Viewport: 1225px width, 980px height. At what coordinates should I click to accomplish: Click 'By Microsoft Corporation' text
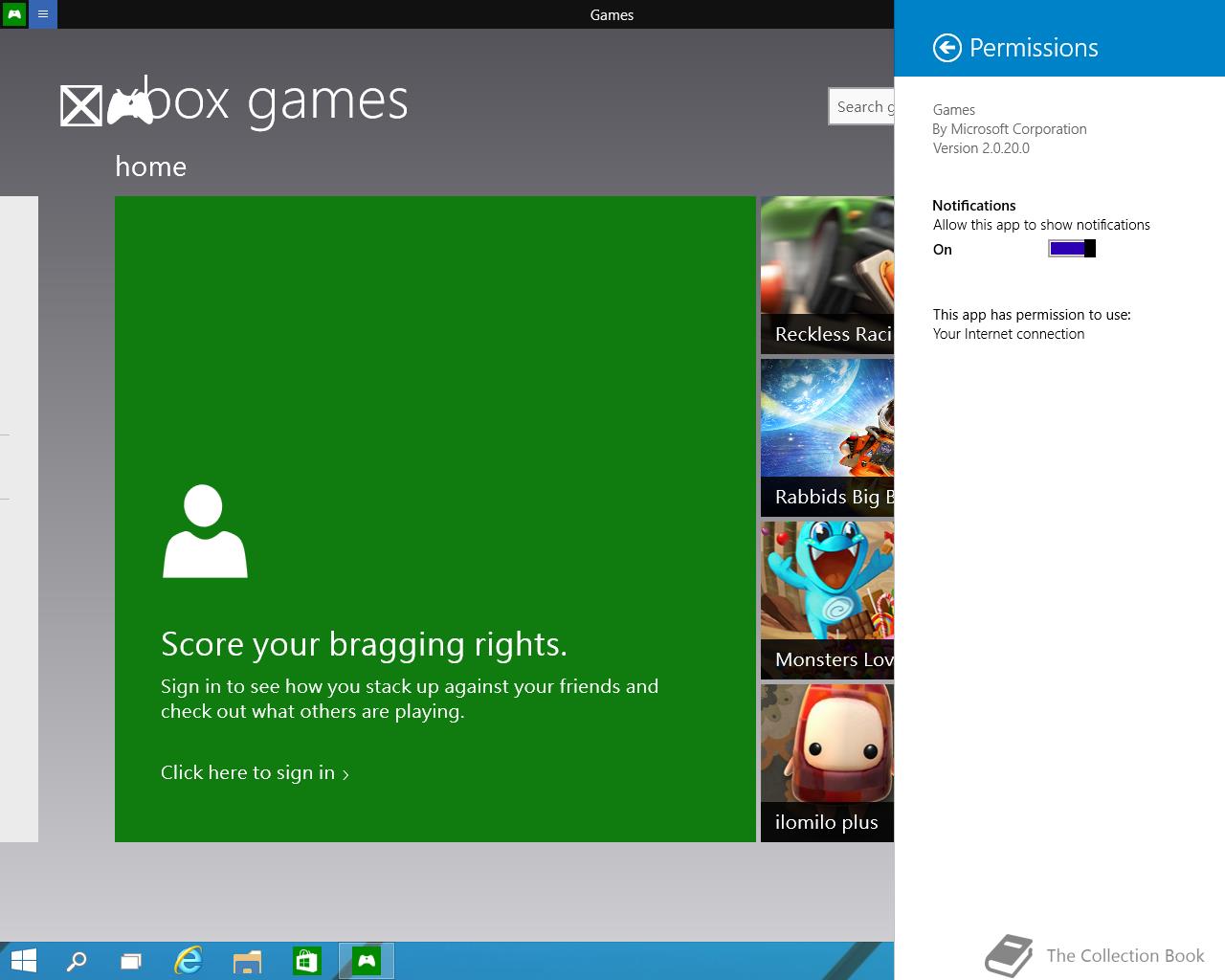[1010, 129]
